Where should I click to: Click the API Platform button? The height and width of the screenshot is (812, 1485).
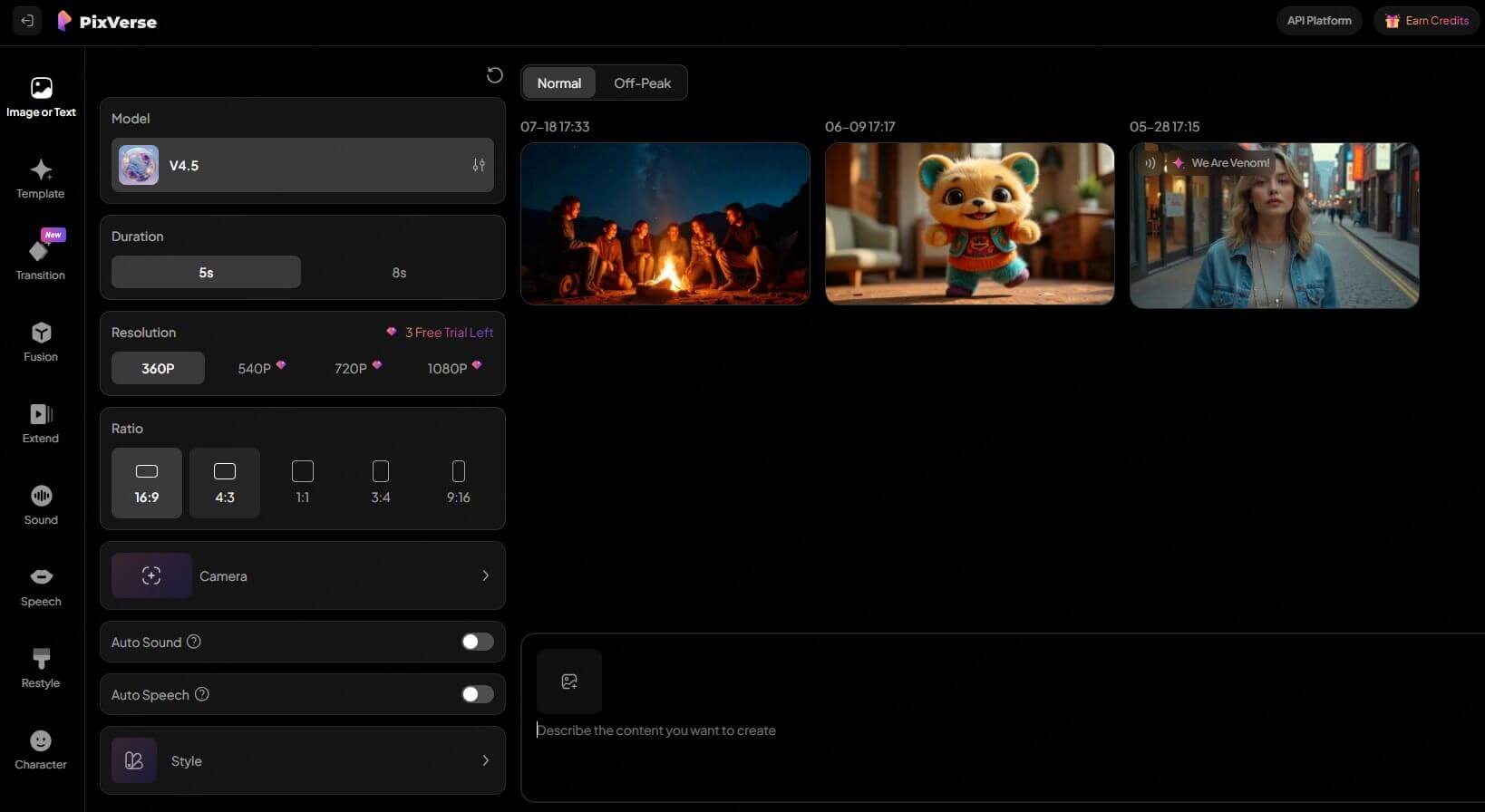1318,21
